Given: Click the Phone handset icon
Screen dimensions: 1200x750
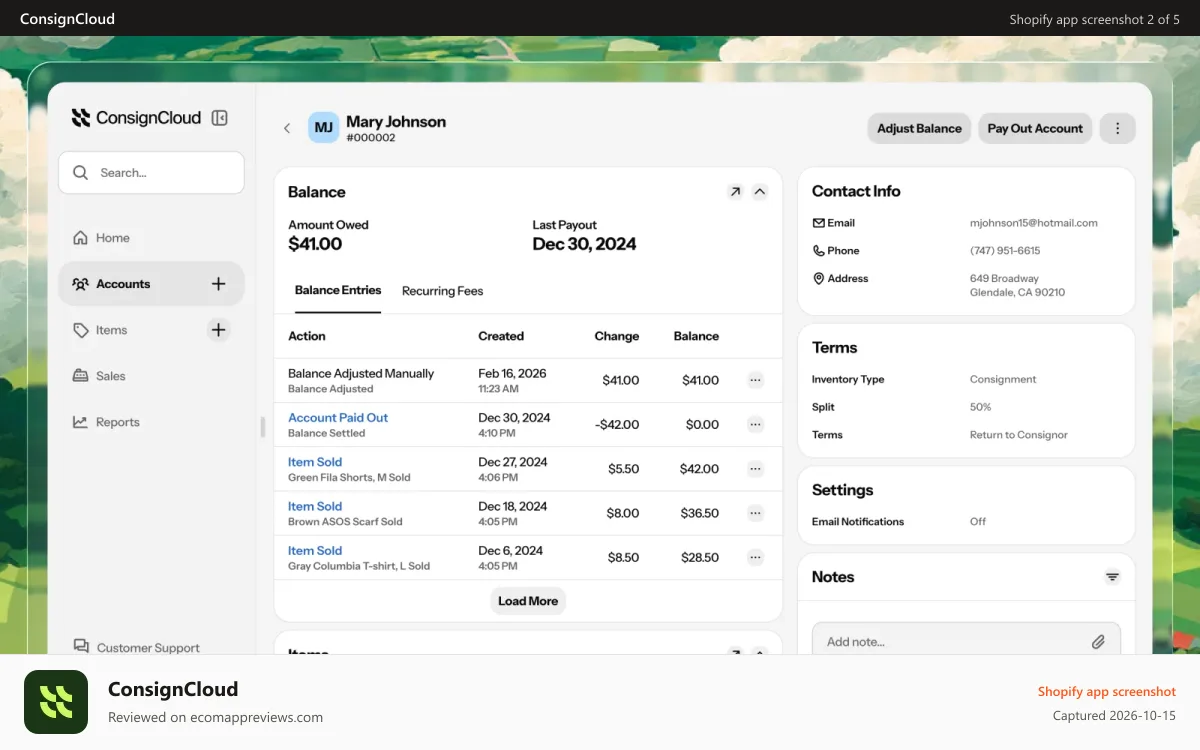Looking at the screenshot, I should coord(819,251).
